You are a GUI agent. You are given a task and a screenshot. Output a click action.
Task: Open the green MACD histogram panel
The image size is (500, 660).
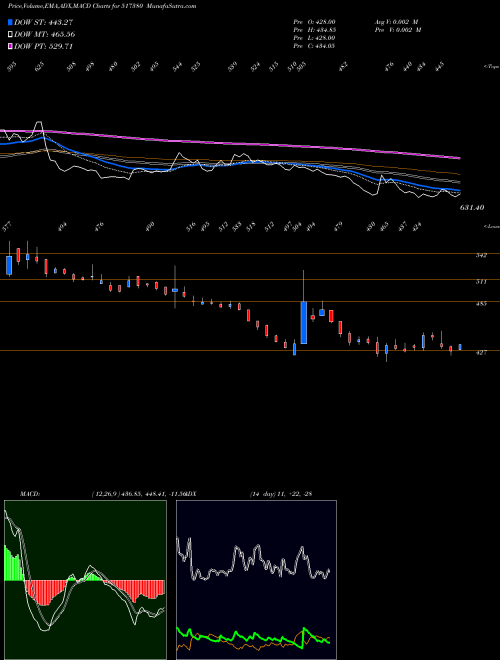(85, 580)
